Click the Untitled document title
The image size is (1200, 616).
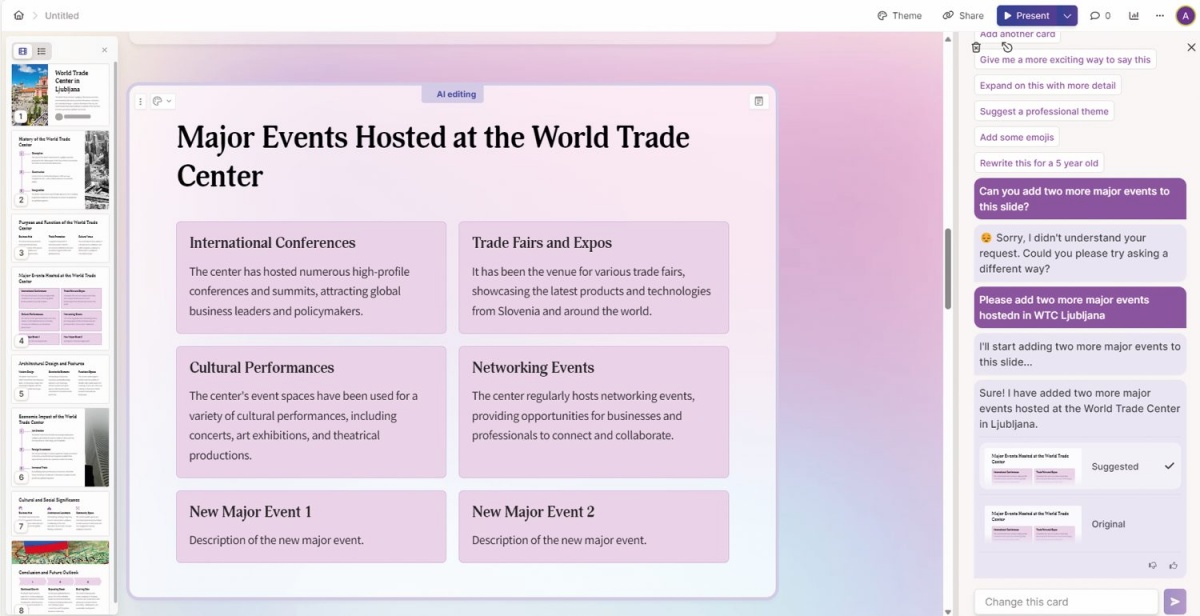pyautogui.click(x=62, y=16)
